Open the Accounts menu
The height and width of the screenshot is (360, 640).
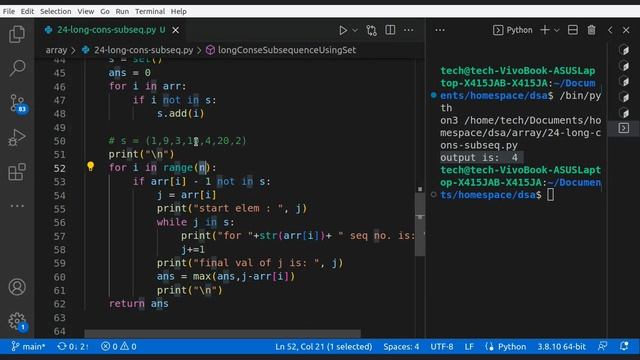[x=17, y=287]
